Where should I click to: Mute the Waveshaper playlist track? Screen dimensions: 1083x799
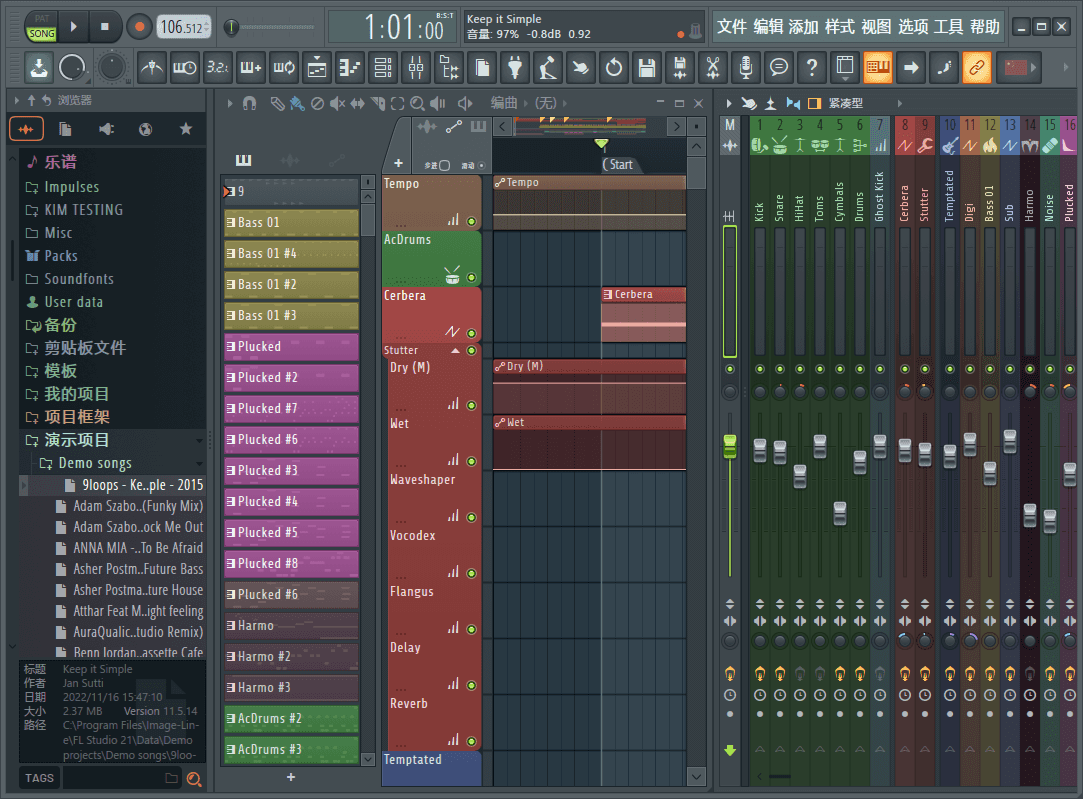(472, 517)
